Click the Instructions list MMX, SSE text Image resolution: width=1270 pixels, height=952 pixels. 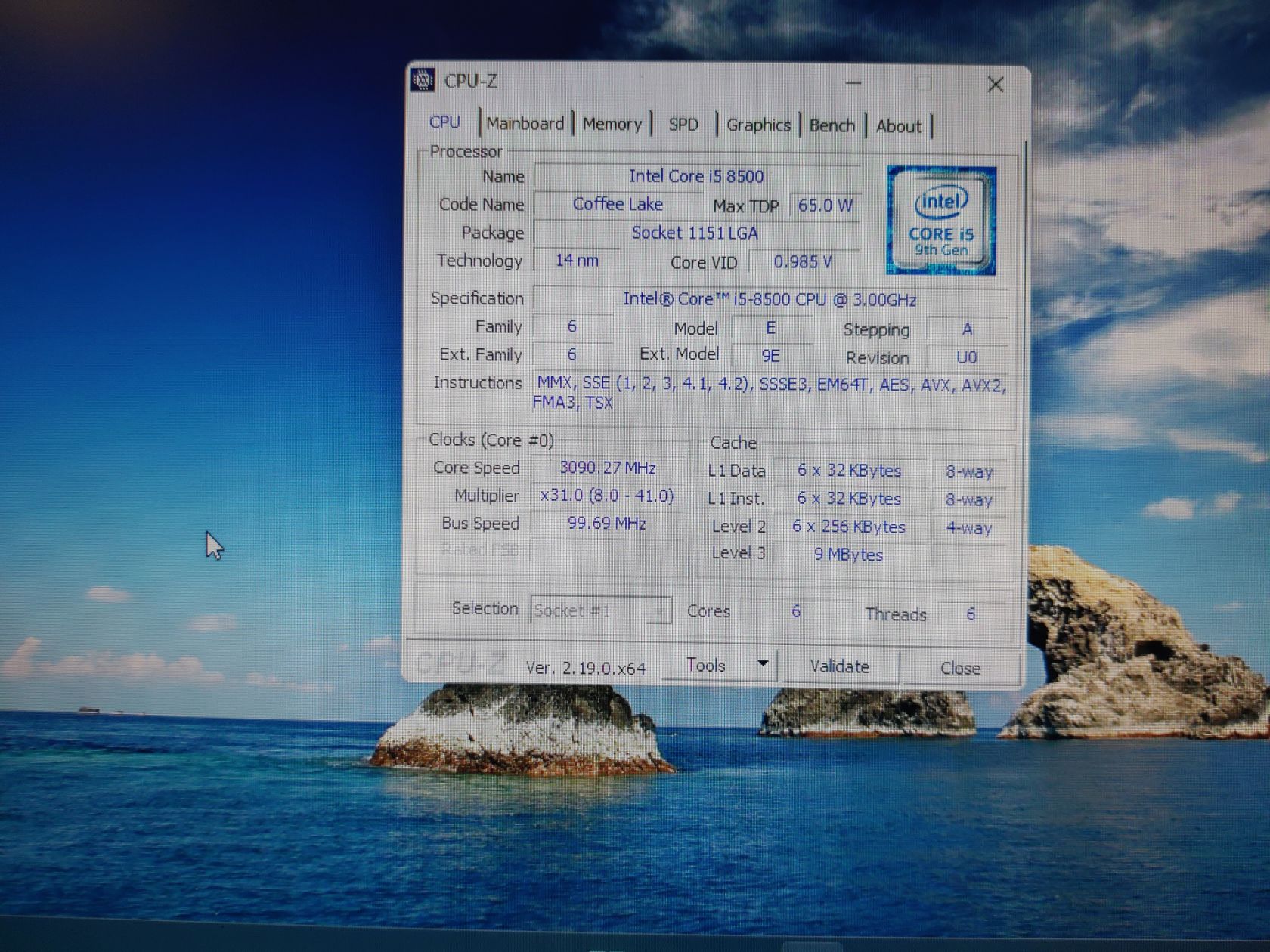tap(770, 393)
